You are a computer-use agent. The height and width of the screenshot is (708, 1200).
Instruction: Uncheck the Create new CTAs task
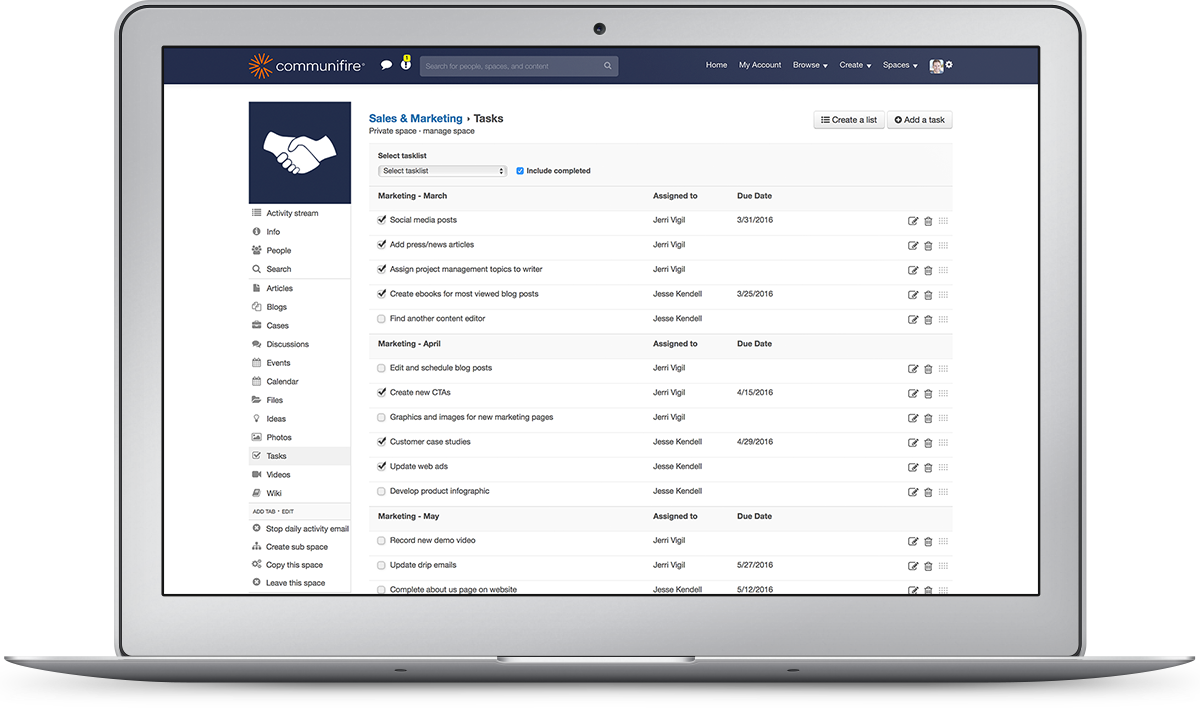(x=381, y=392)
